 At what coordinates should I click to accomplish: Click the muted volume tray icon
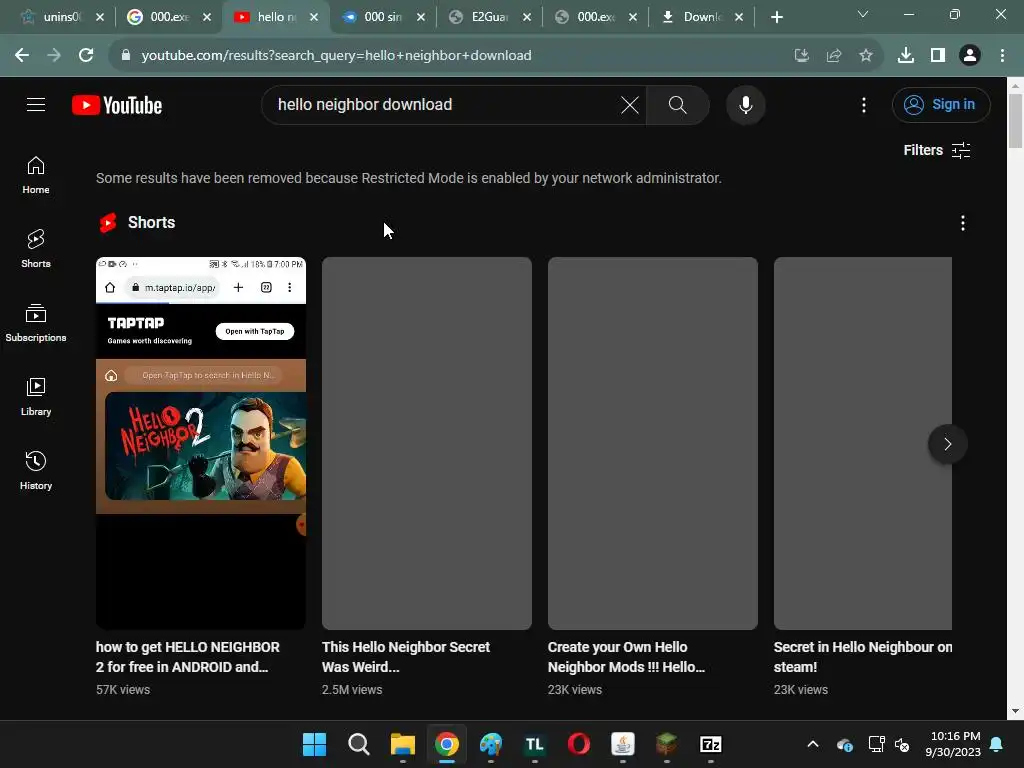902,744
